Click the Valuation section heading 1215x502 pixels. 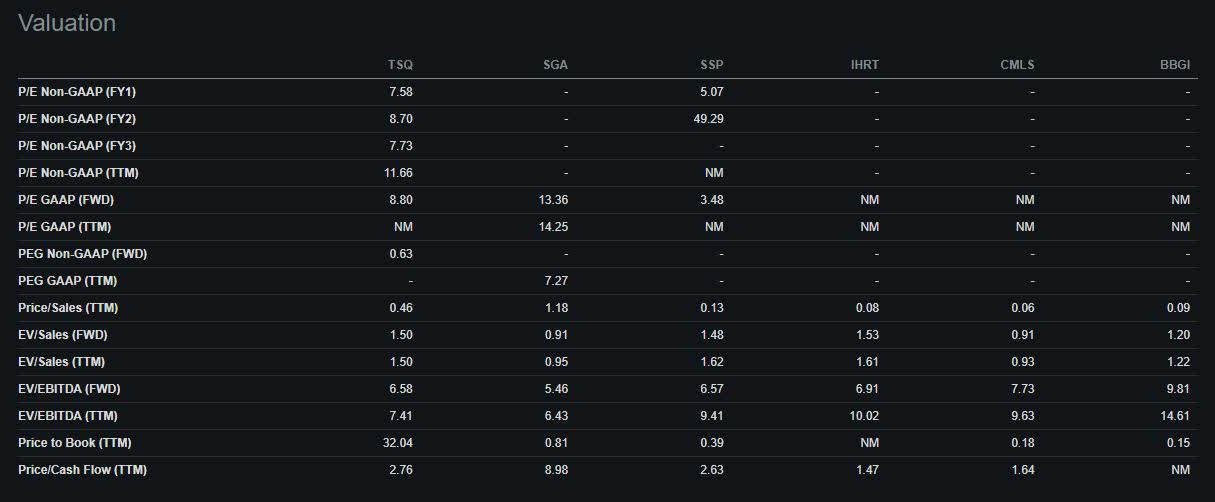click(x=67, y=23)
